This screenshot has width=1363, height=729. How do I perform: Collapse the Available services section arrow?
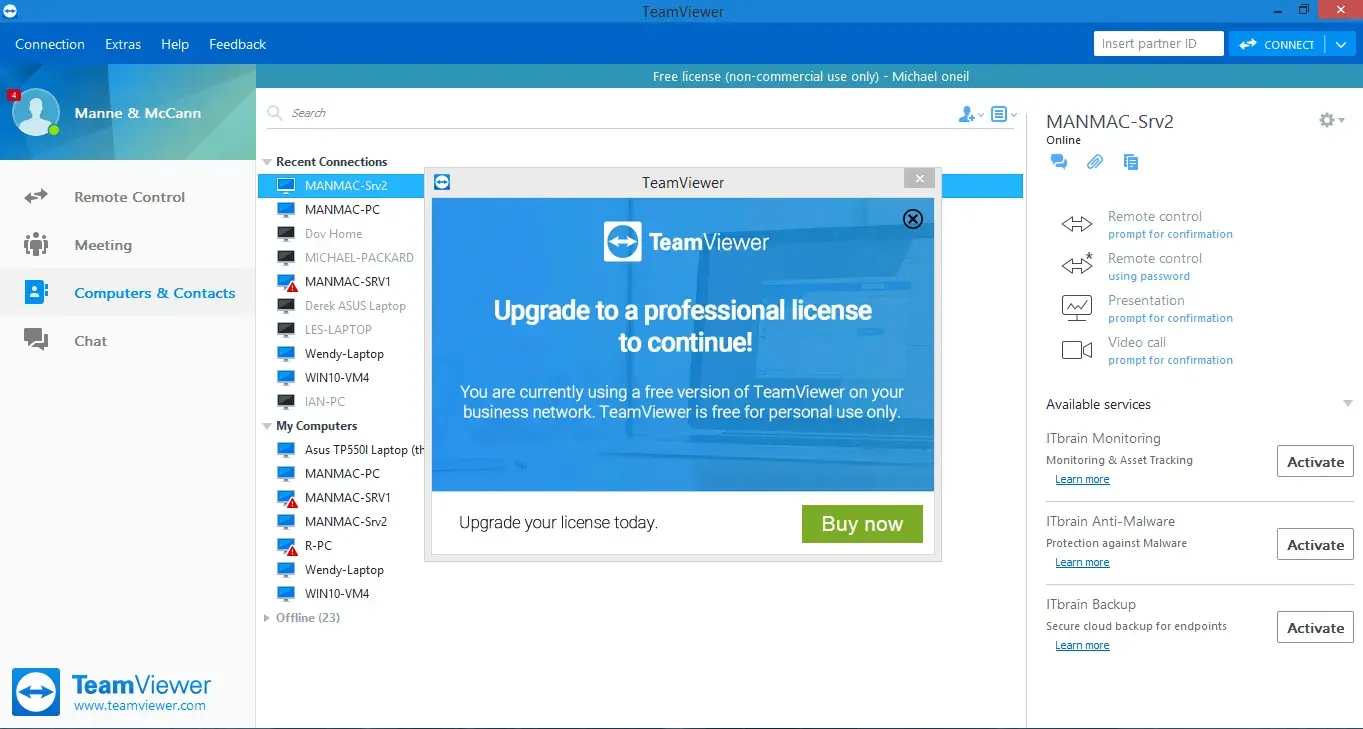pyautogui.click(x=1348, y=404)
